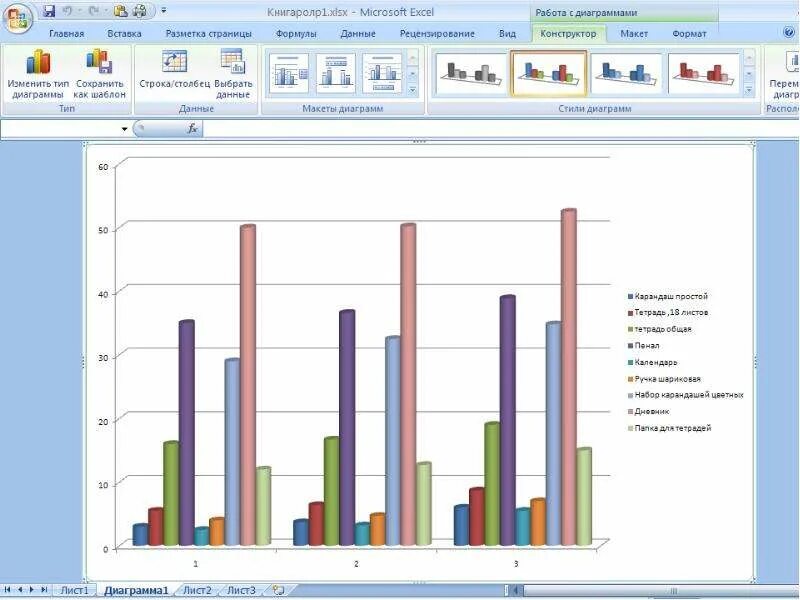Switch Row/Column of chart data
Viewport: 800px width, 600px height.
click(x=174, y=62)
